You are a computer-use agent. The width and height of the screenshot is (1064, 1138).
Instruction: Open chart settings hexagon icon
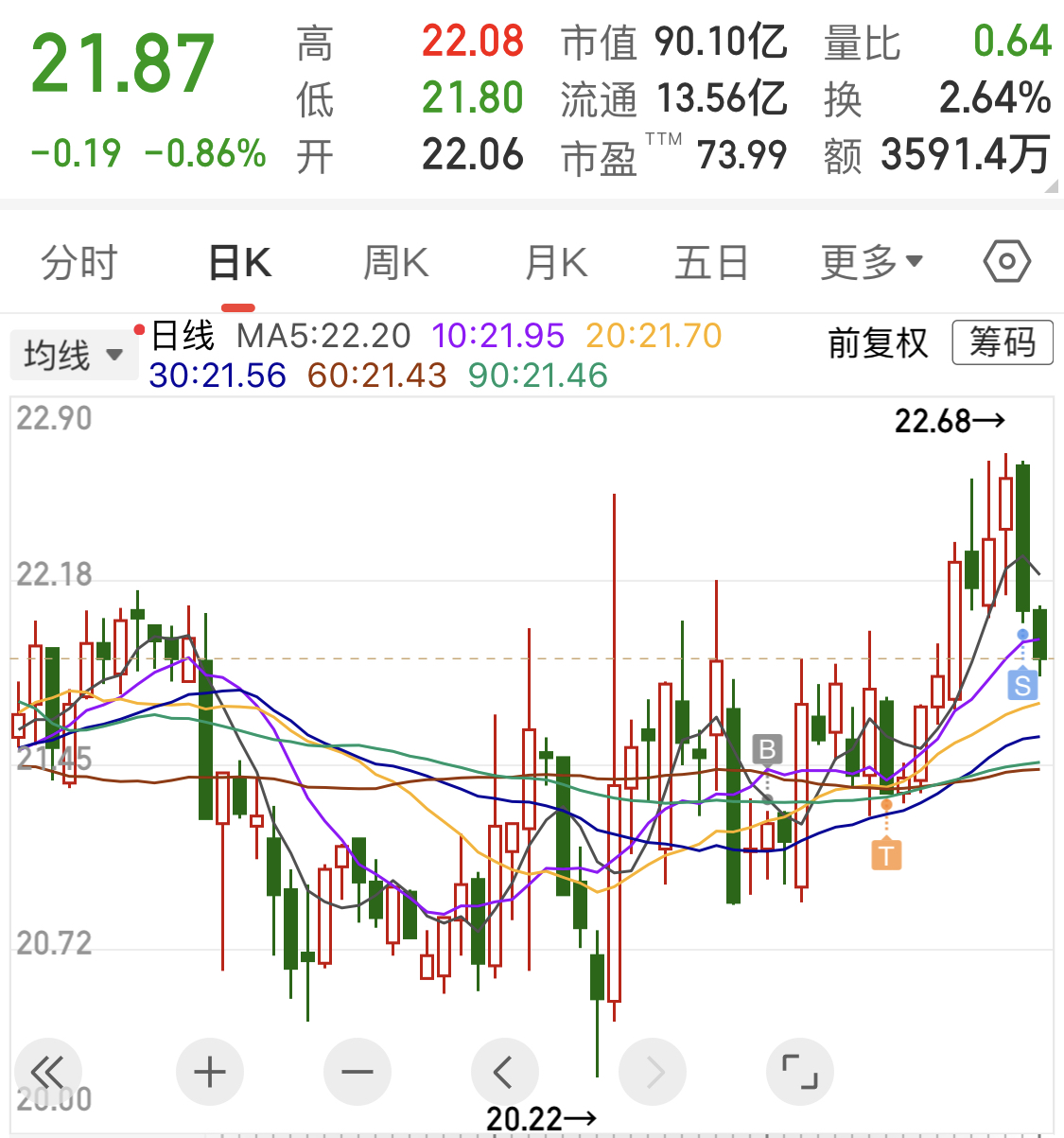point(1007,261)
